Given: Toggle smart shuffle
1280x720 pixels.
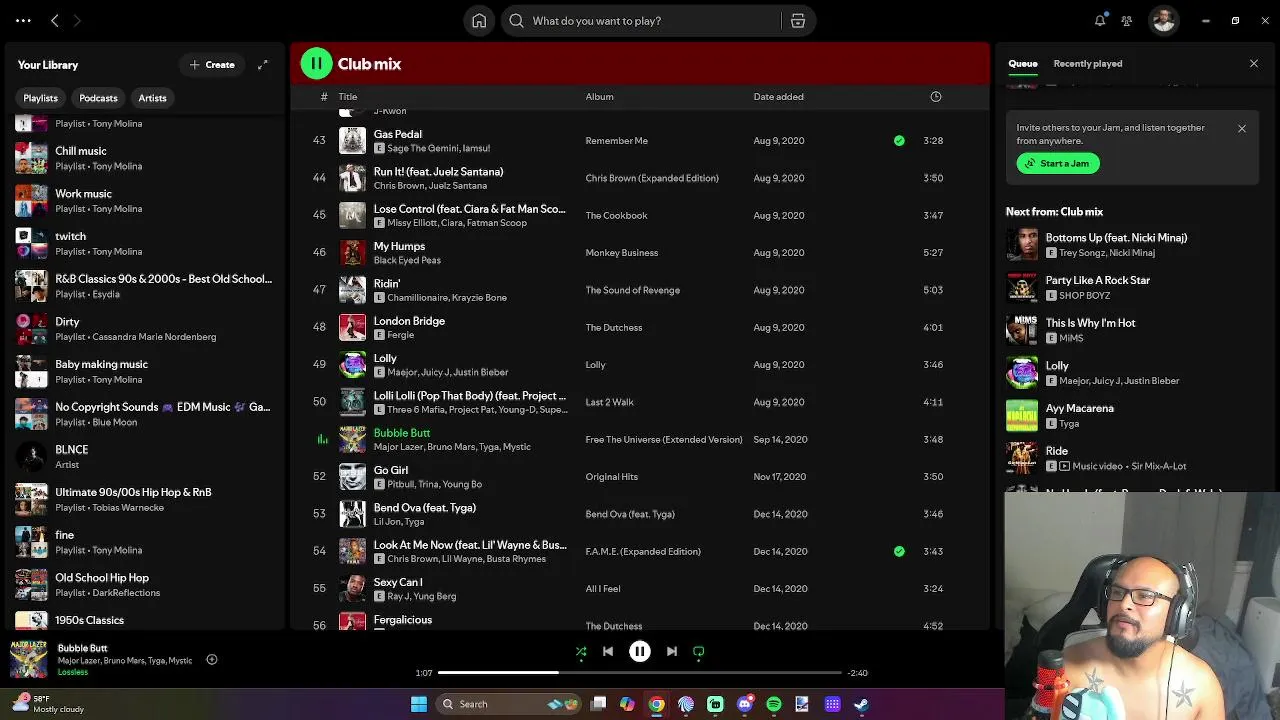Looking at the screenshot, I should 581,652.
